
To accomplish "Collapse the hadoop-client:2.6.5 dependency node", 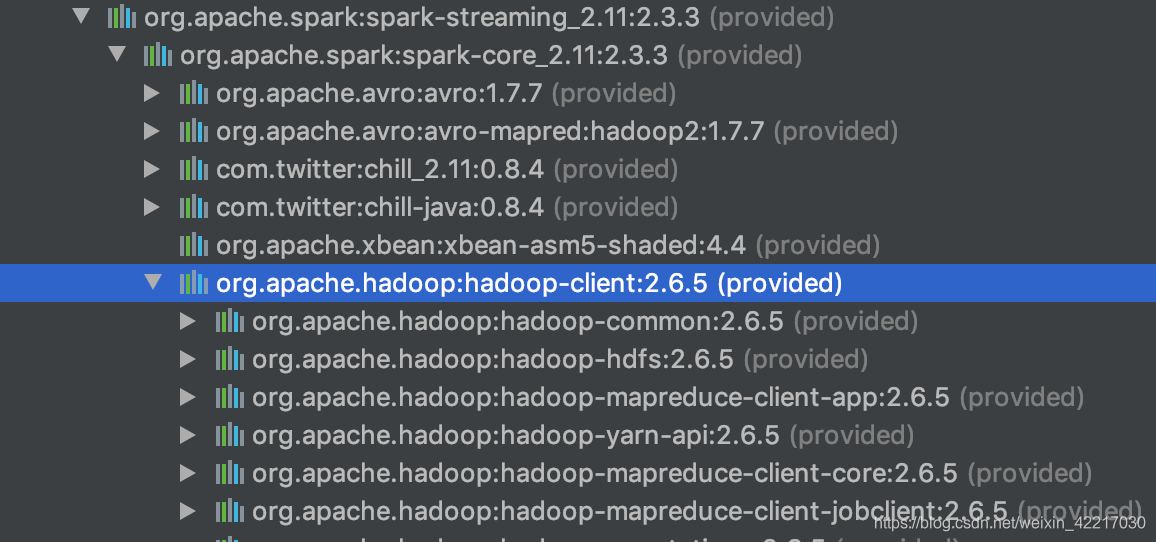I will [153, 282].
